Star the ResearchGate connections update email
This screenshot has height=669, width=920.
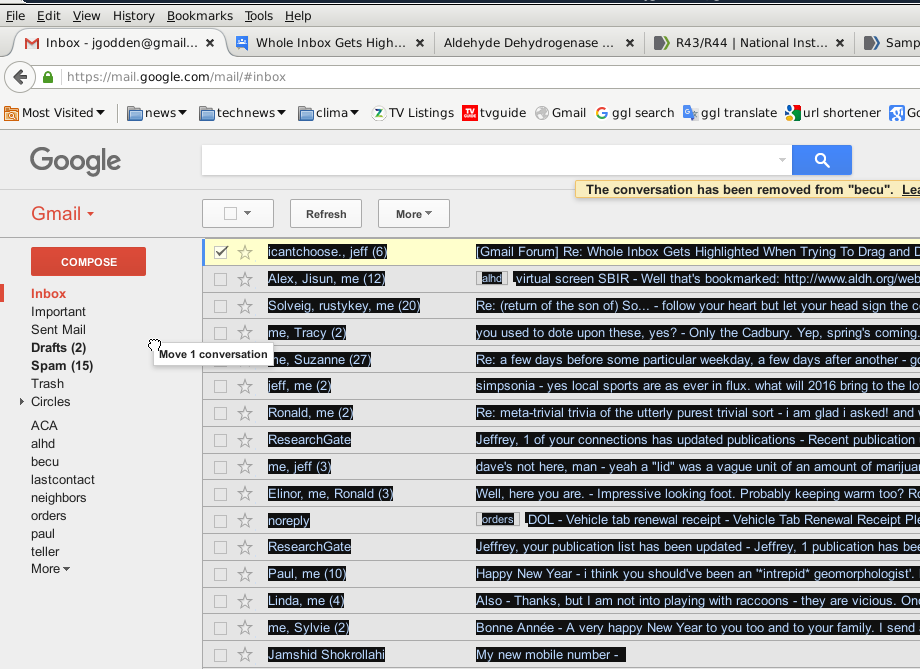pyautogui.click(x=245, y=440)
